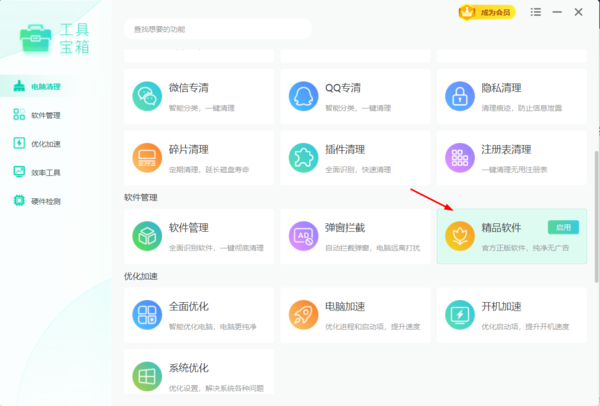Image resolution: width=600 pixels, height=406 pixels.
Task: Minimize the toolbox window
Action: pyautogui.click(x=557, y=12)
